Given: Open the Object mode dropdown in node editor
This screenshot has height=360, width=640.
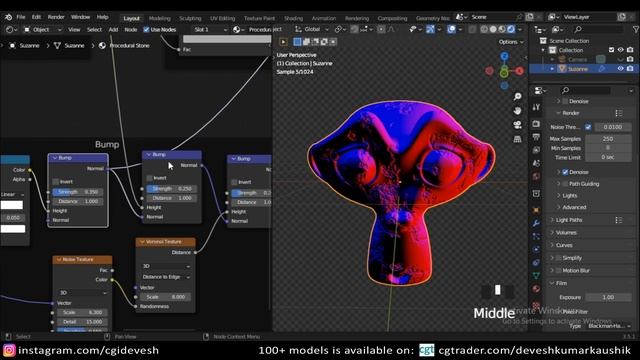Looking at the screenshot, I should (x=42, y=29).
